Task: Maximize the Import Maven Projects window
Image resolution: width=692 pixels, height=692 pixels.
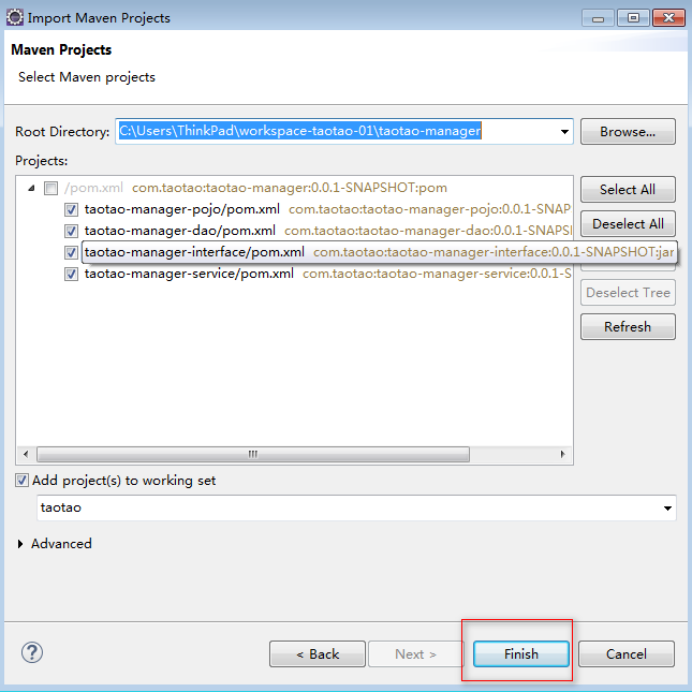Action: (633, 18)
